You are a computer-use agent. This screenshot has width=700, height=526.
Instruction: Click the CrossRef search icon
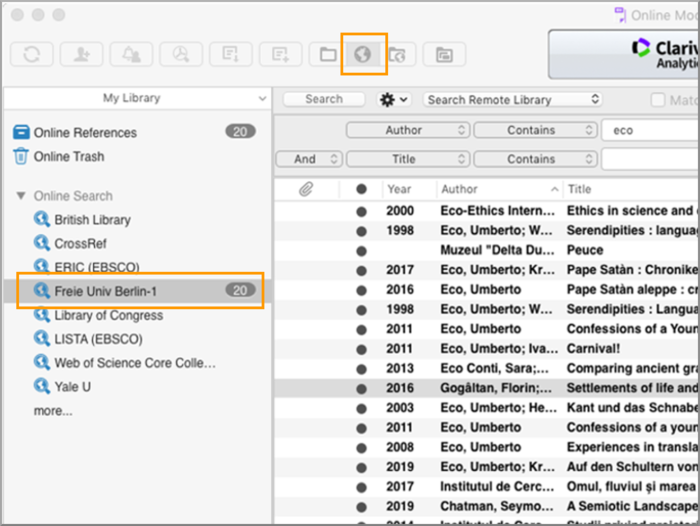tap(42, 243)
